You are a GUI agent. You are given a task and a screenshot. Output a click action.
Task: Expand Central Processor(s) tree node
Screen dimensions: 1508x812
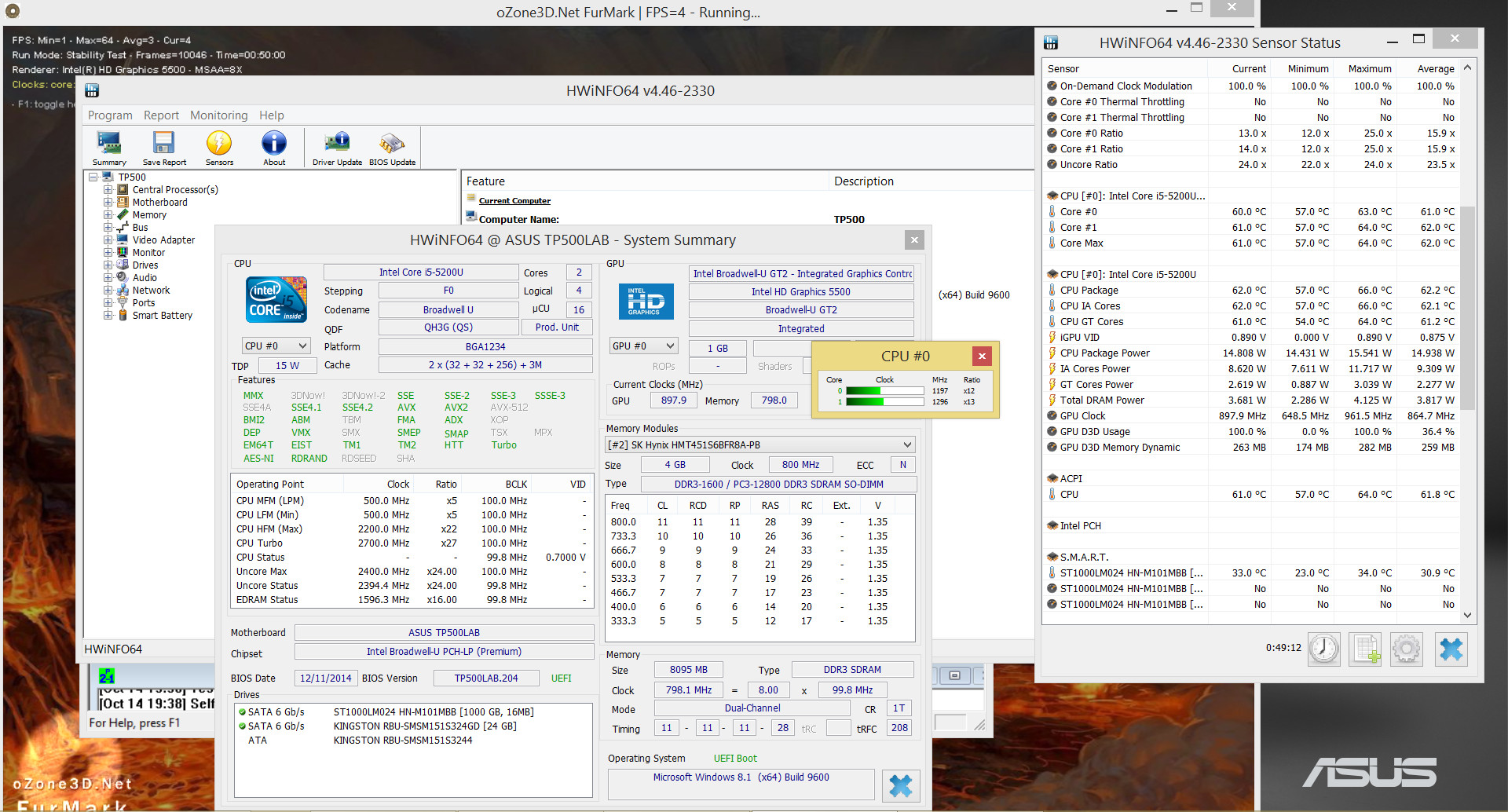(108, 189)
